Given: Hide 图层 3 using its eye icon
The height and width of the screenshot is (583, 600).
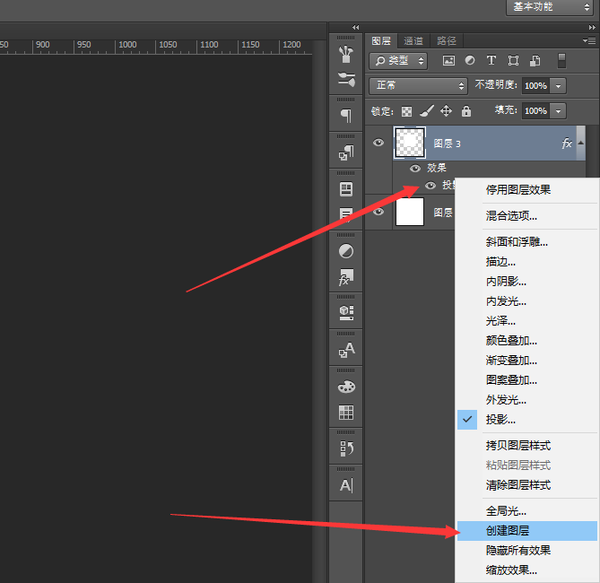Looking at the screenshot, I should (378, 143).
